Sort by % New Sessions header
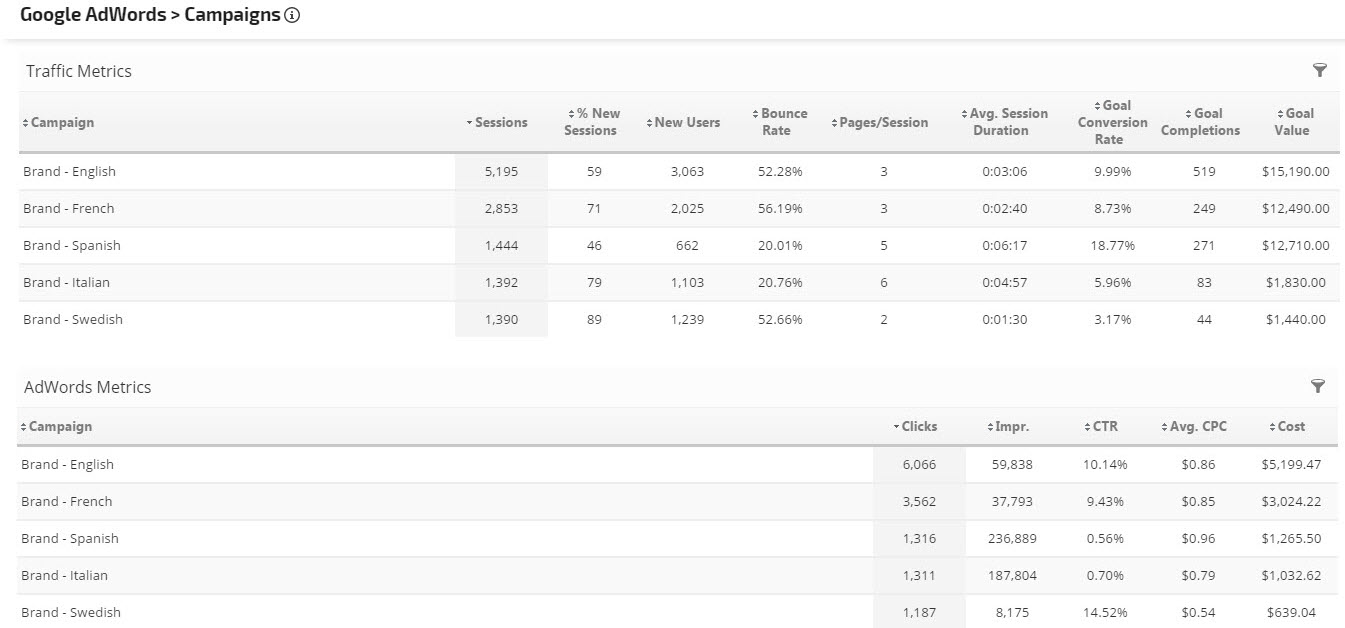Viewport: 1345px width, 628px height. click(x=592, y=122)
